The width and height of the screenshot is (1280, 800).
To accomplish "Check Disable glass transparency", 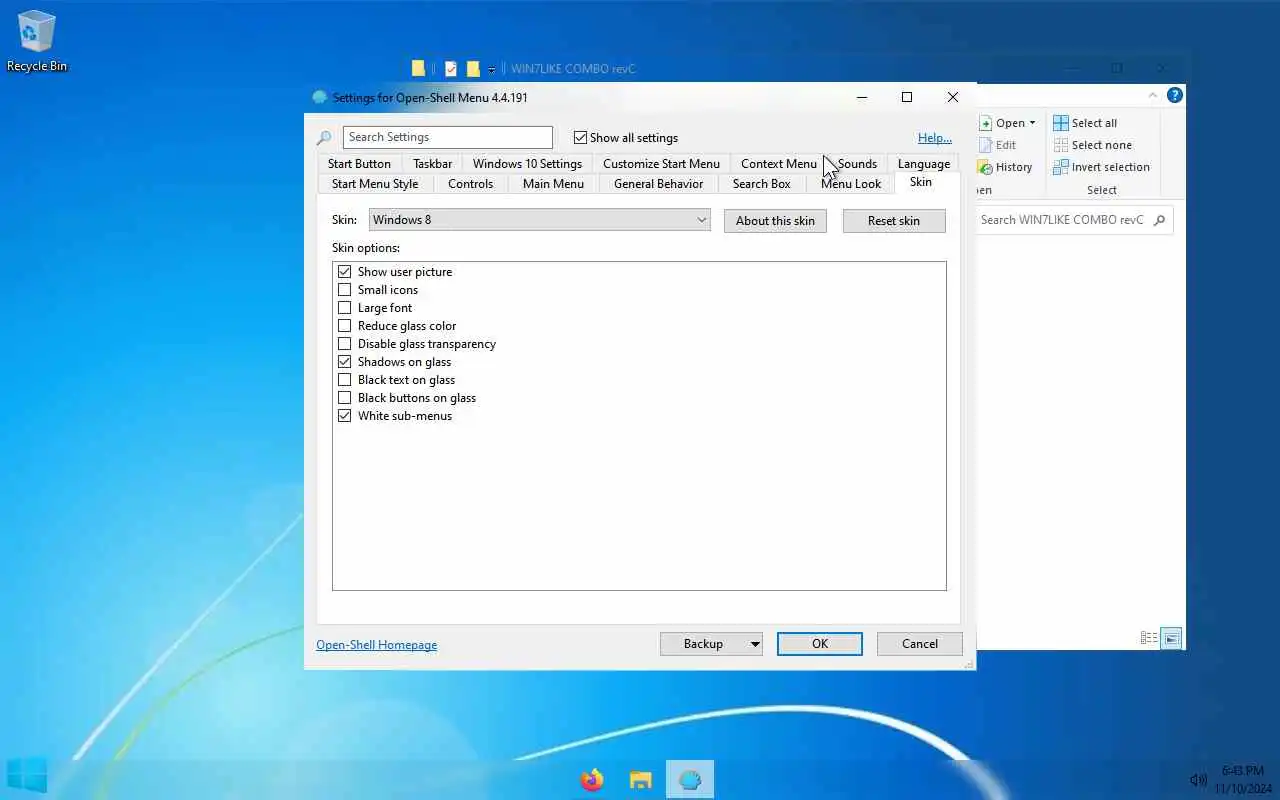I will point(344,344).
